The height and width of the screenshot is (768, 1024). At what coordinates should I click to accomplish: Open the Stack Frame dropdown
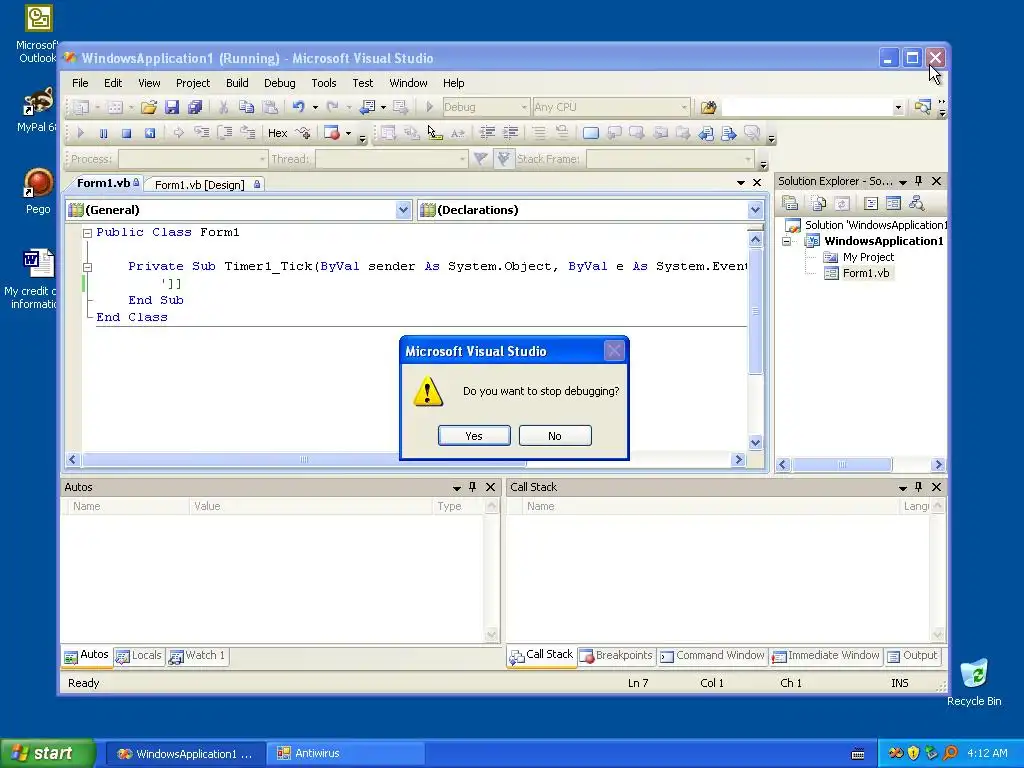click(x=670, y=159)
